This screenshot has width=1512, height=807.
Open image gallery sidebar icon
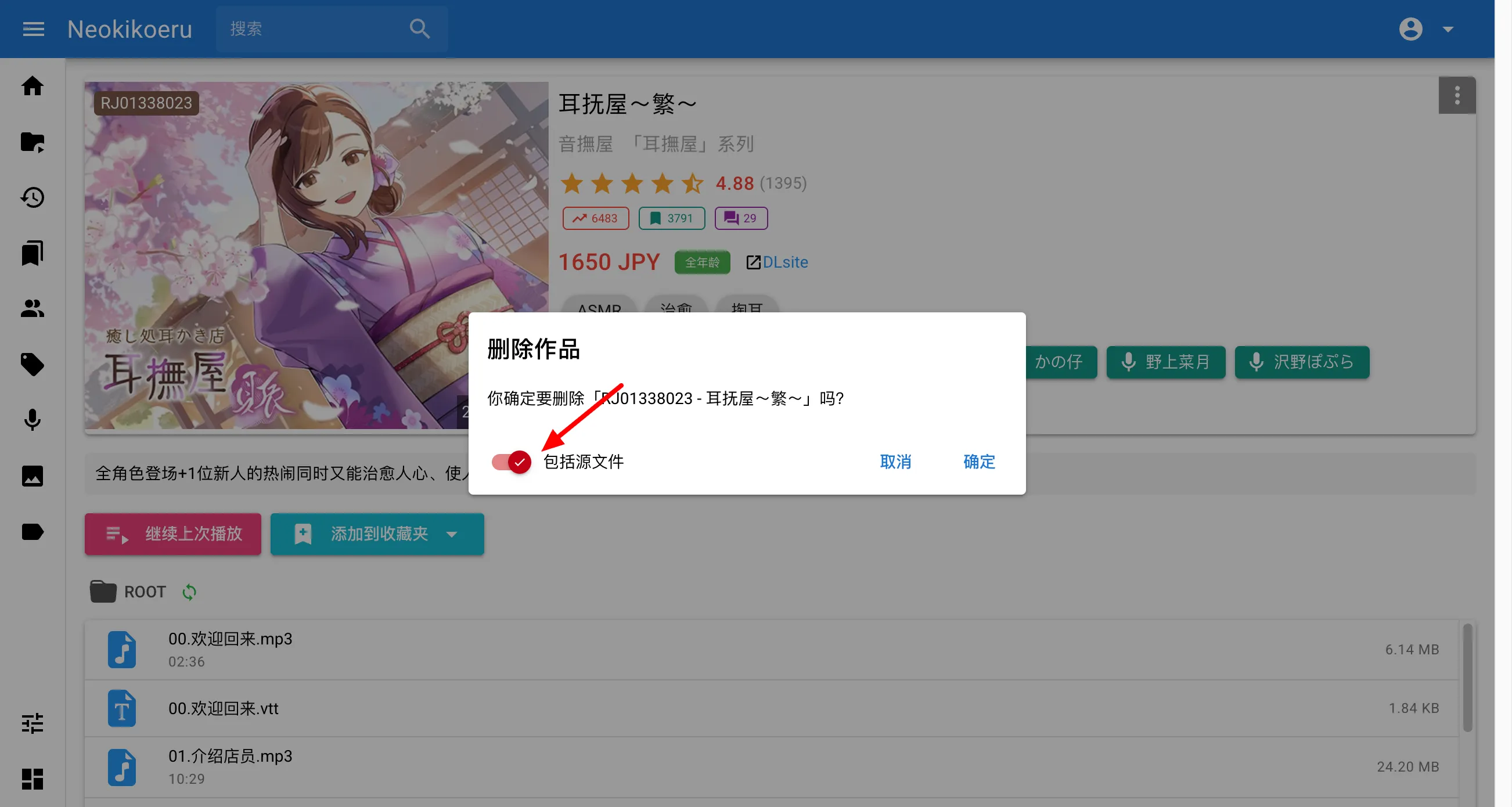[33, 475]
